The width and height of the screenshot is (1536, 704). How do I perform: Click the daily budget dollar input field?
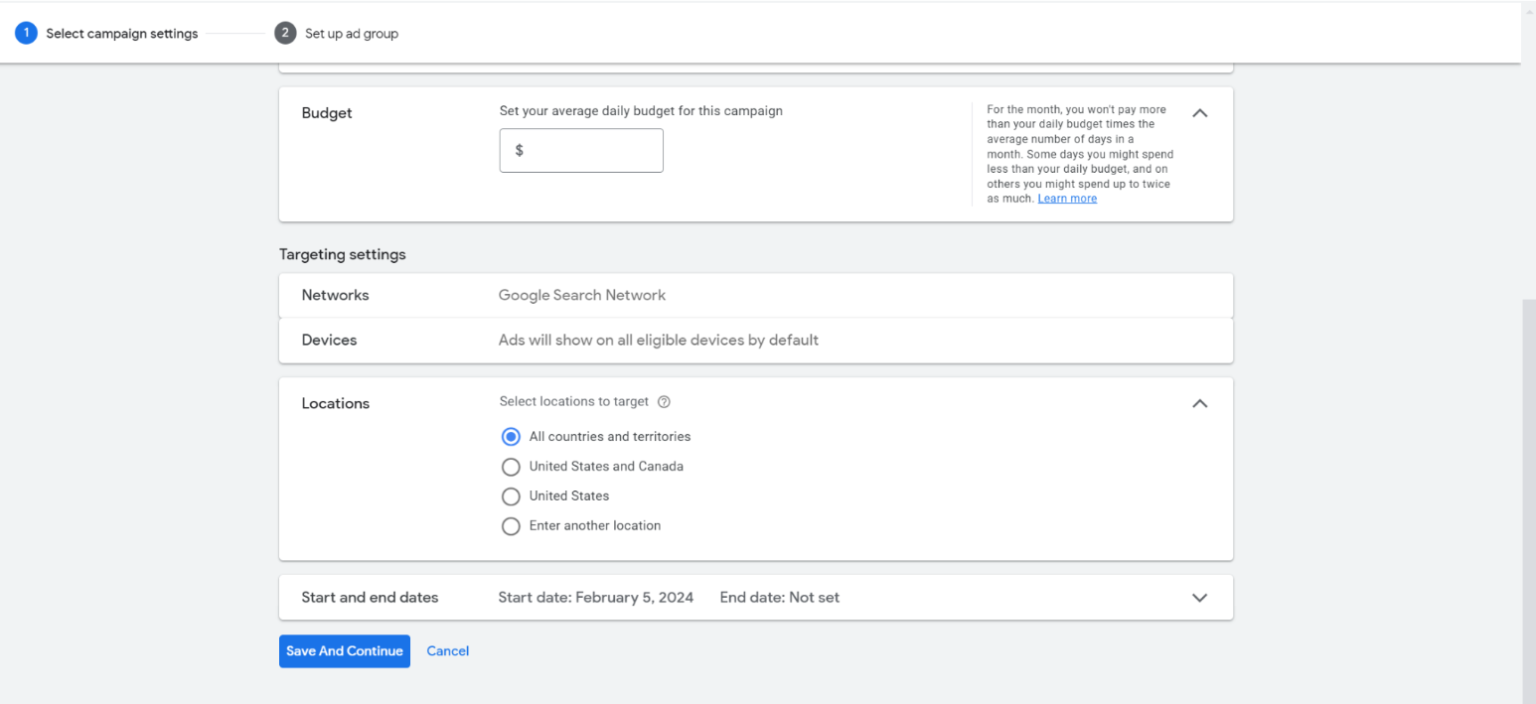(x=590, y=151)
